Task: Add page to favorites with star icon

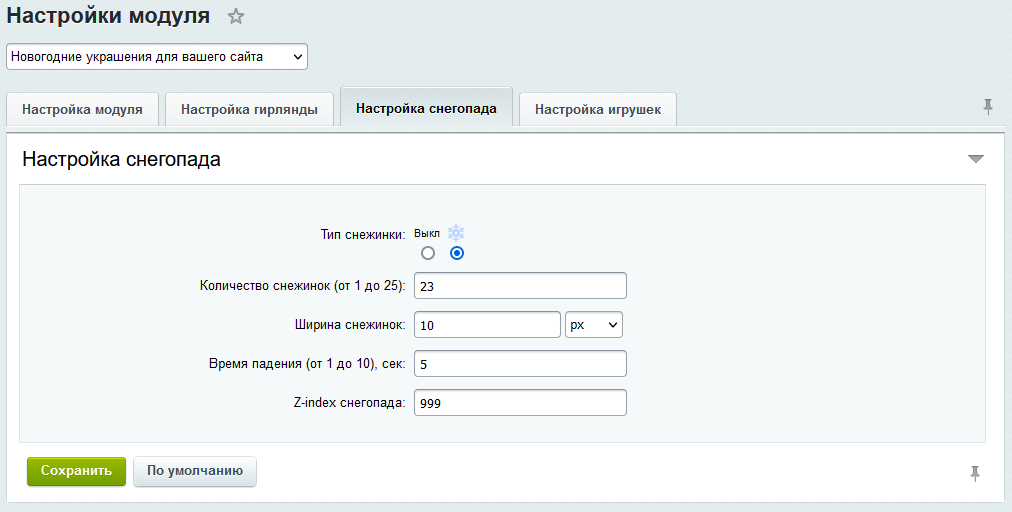Action: pos(236,16)
